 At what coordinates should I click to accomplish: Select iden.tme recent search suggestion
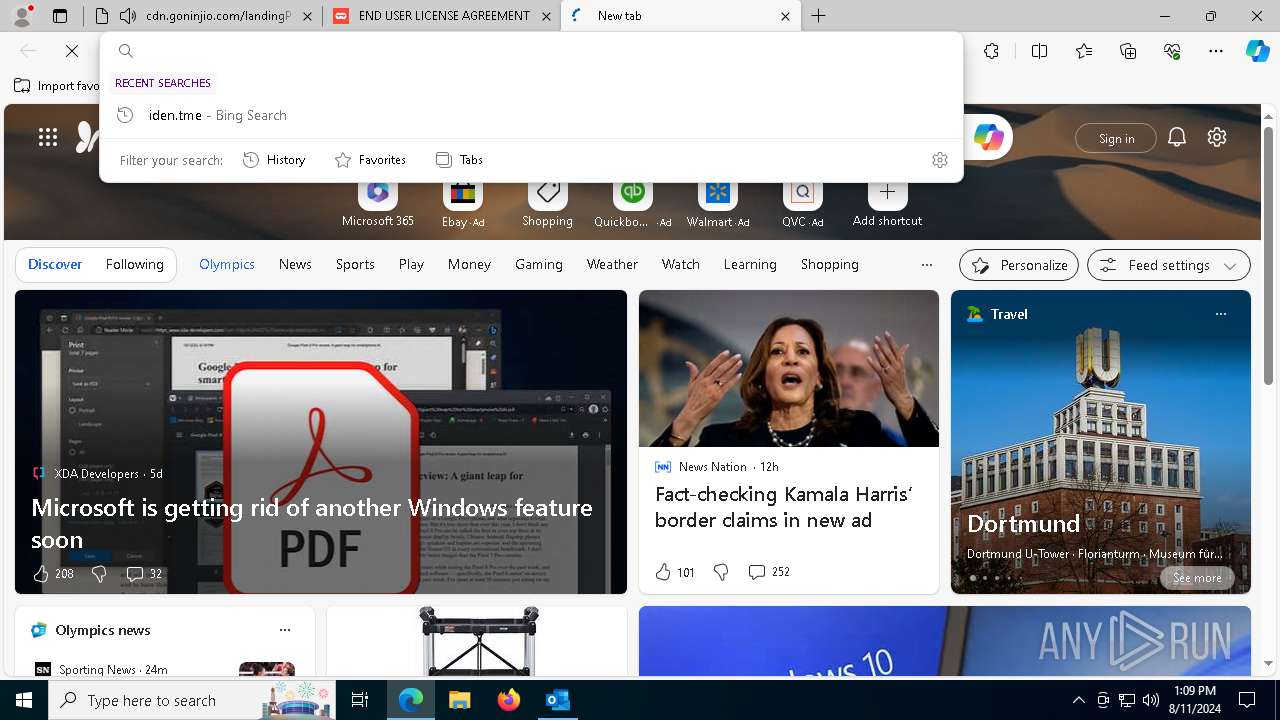pos(531,115)
